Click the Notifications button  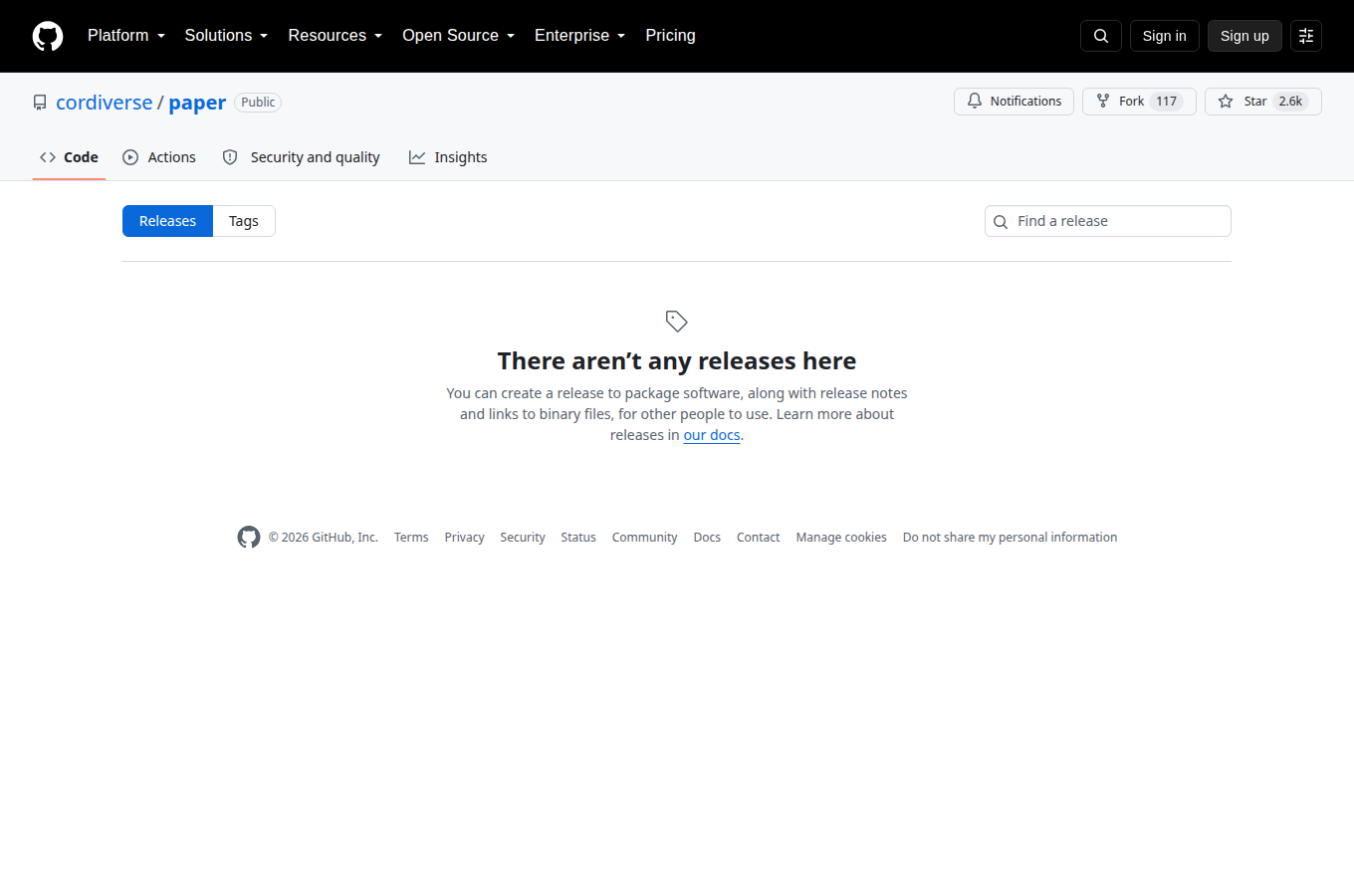pos(1014,102)
